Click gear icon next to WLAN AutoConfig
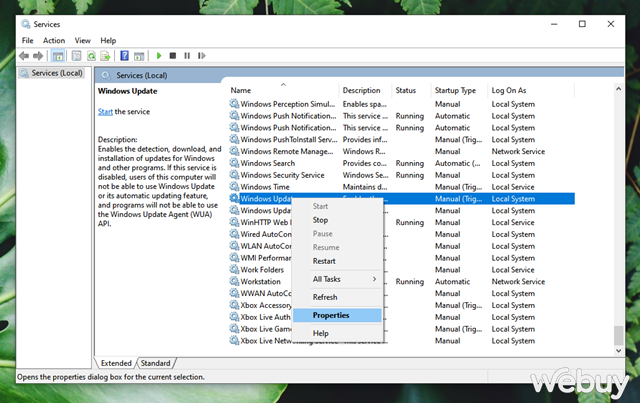 (234, 246)
